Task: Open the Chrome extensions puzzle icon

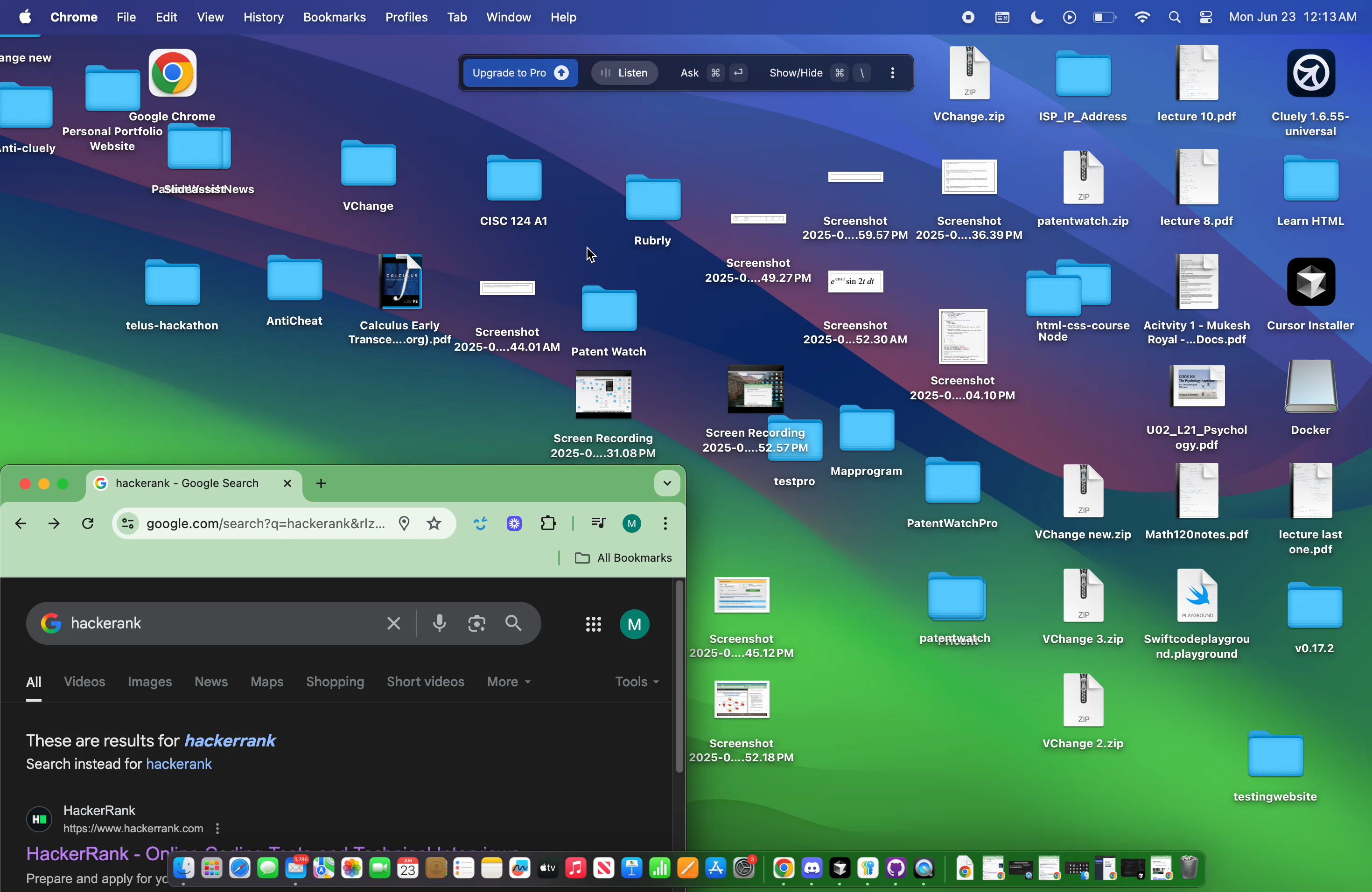Action: [548, 523]
